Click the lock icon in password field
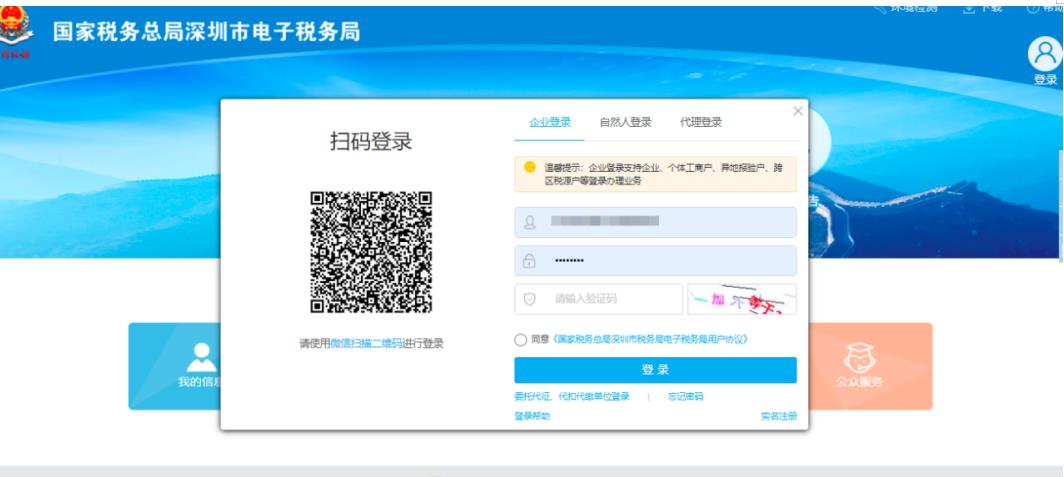 point(530,261)
